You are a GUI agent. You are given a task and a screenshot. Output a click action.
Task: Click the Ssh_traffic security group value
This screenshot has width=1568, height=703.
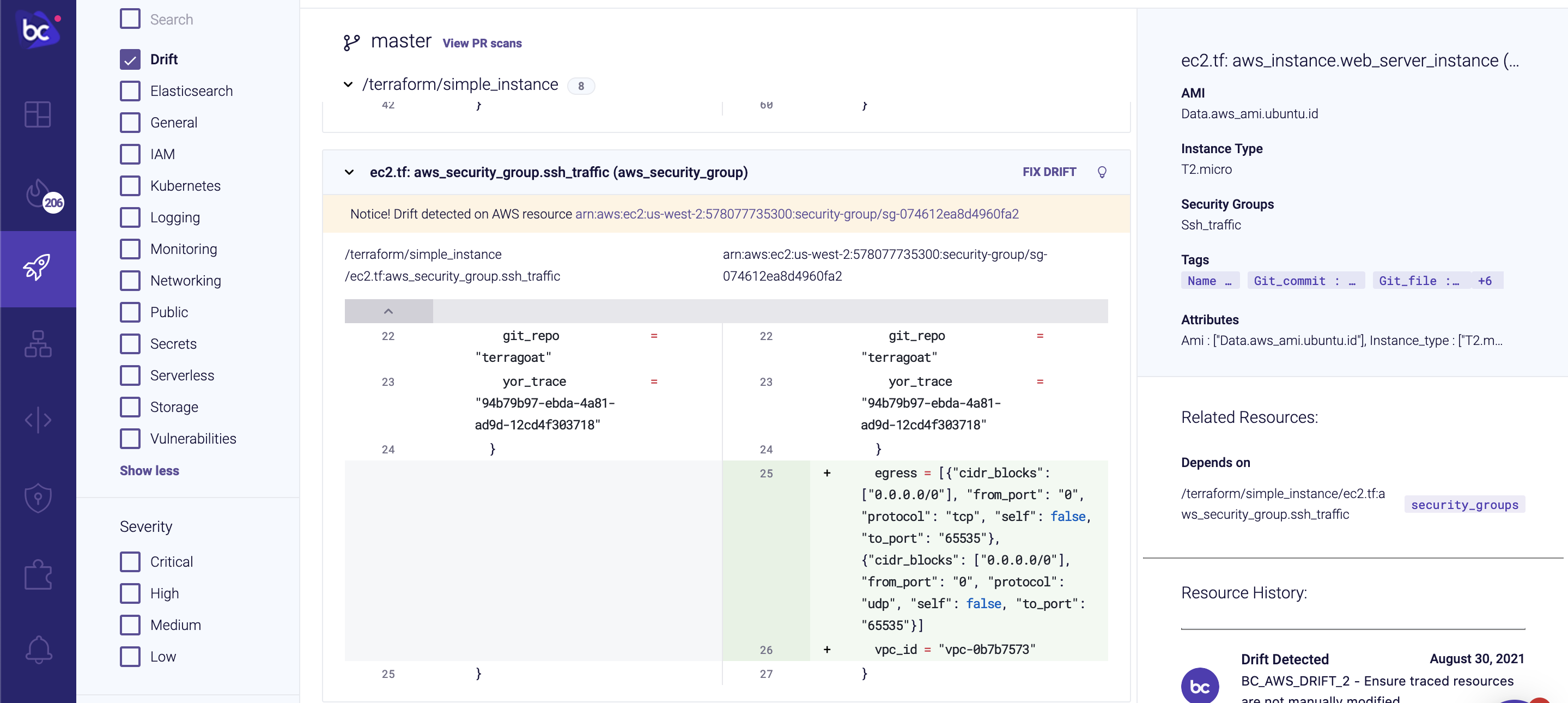pyautogui.click(x=1211, y=225)
